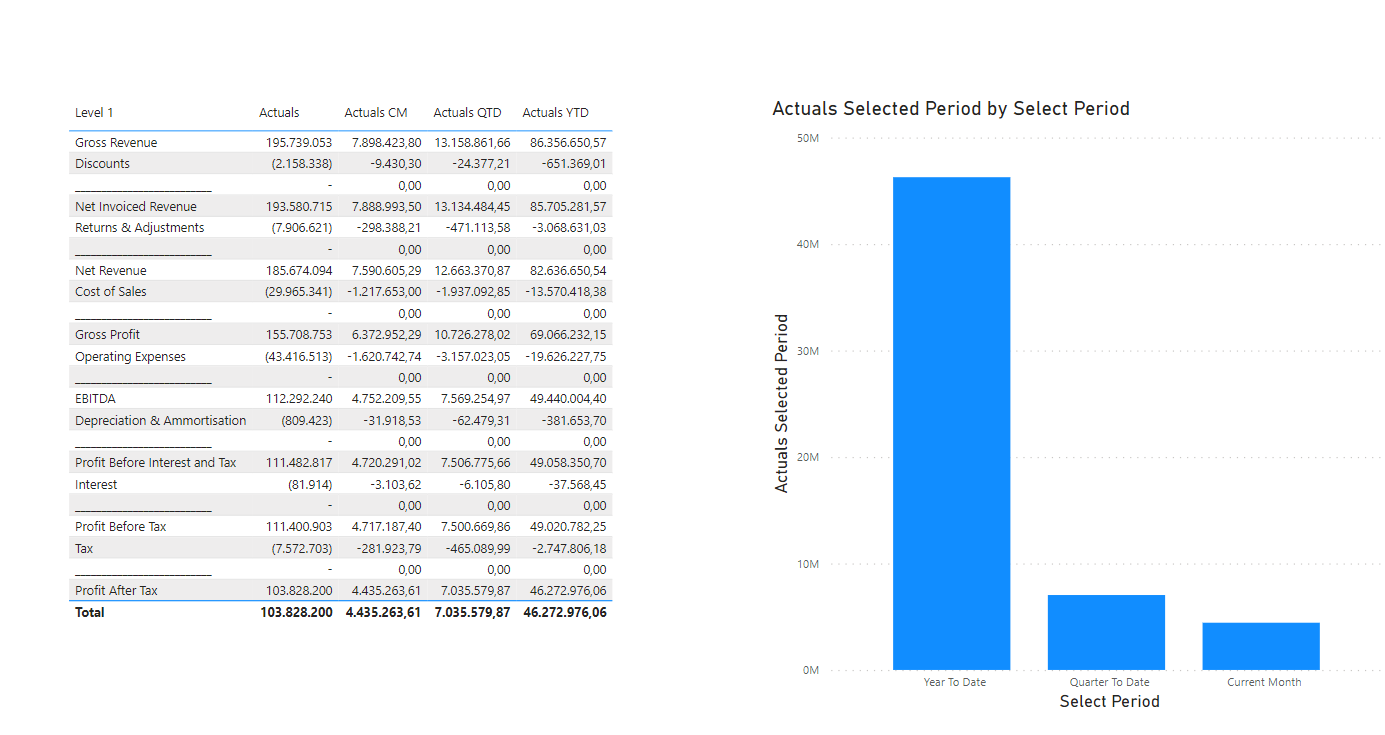Click the Actuals QTD column header
The height and width of the screenshot is (735, 1385).
pos(467,113)
